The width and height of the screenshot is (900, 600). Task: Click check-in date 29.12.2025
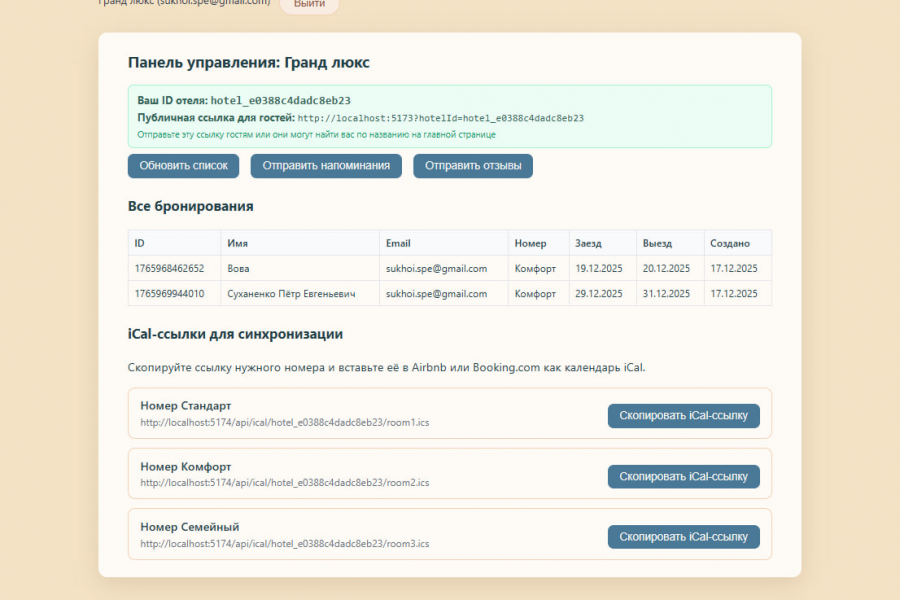pyautogui.click(x=599, y=294)
